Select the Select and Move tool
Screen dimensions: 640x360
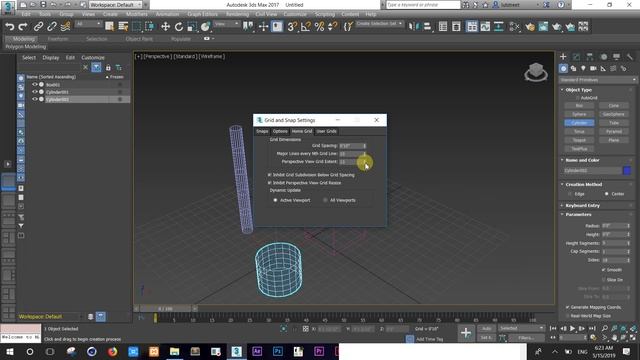[x=165, y=27]
